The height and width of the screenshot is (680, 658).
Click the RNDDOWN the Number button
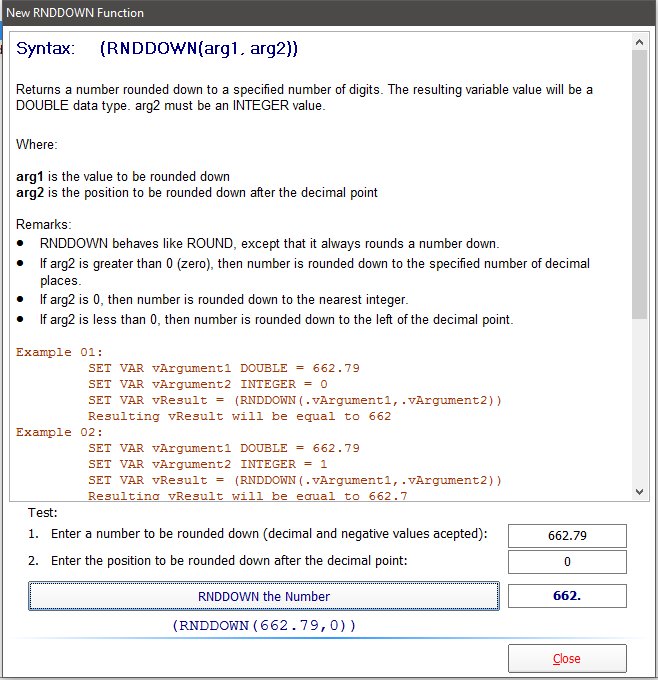coord(264,596)
